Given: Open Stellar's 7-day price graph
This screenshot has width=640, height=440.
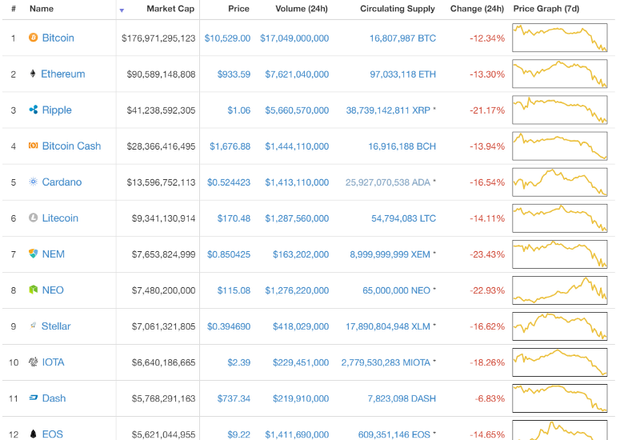Looking at the screenshot, I should click(x=560, y=326).
